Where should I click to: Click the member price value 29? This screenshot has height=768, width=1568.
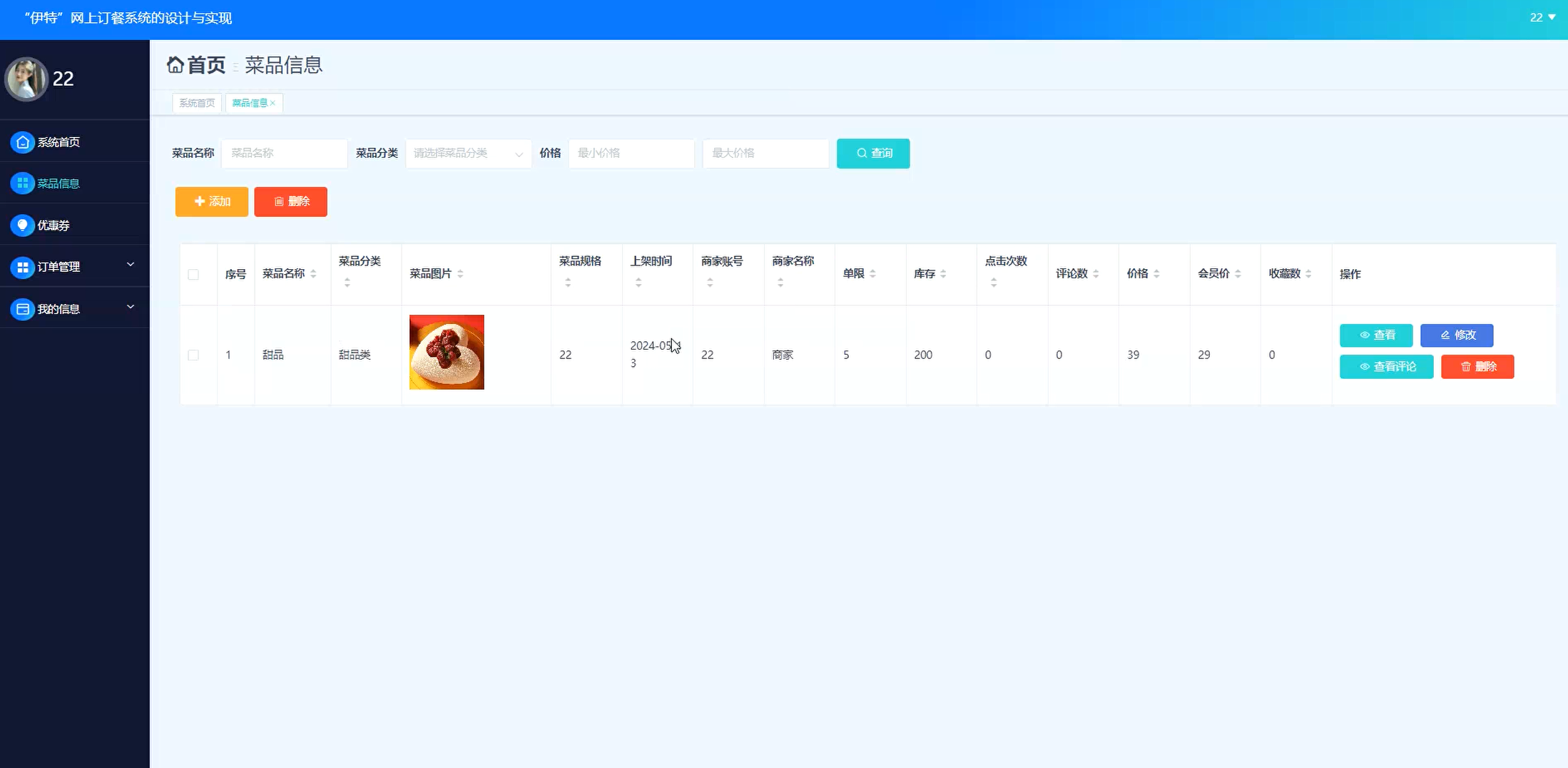coord(1204,355)
